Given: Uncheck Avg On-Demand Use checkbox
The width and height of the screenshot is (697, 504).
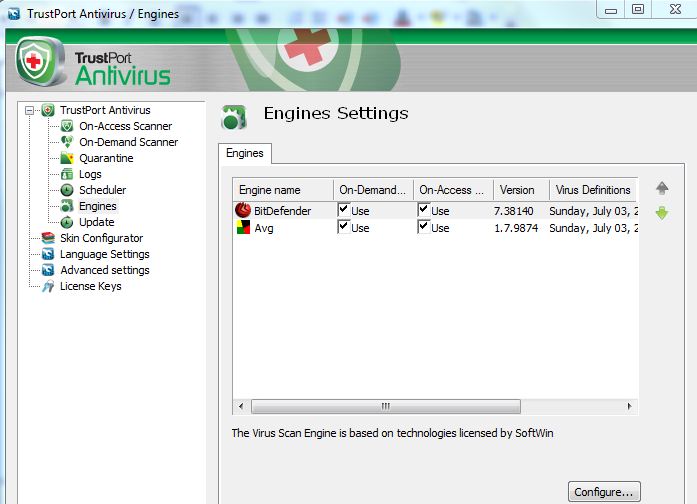Looking at the screenshot, I should coord(344,227).
